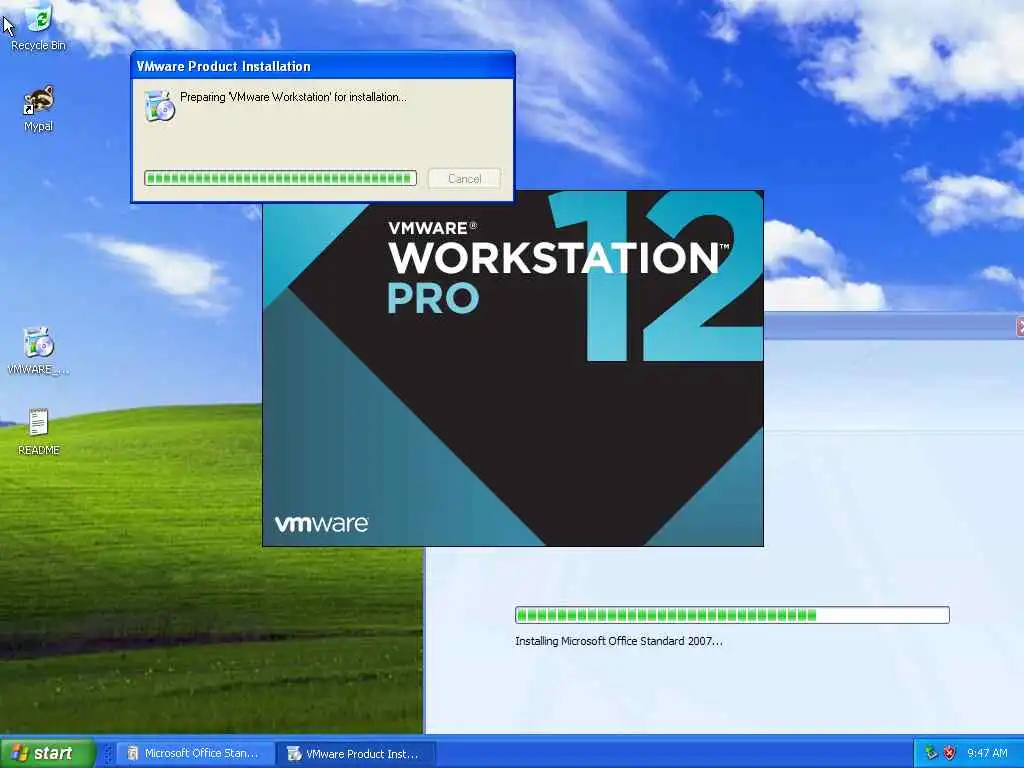This screenshot has width=1024, height=768.
Task: Click the red security shield tray icon
Action: click(950, 753)
